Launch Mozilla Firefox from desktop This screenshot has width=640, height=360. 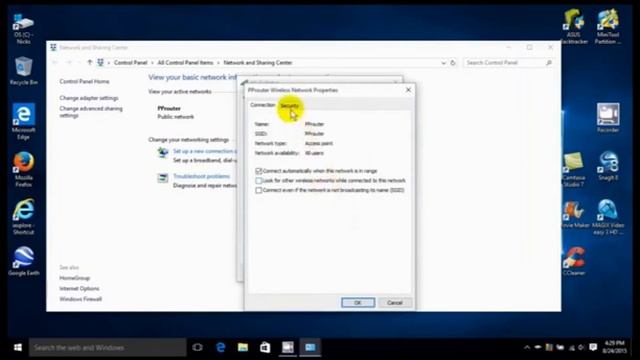point(23,169)
